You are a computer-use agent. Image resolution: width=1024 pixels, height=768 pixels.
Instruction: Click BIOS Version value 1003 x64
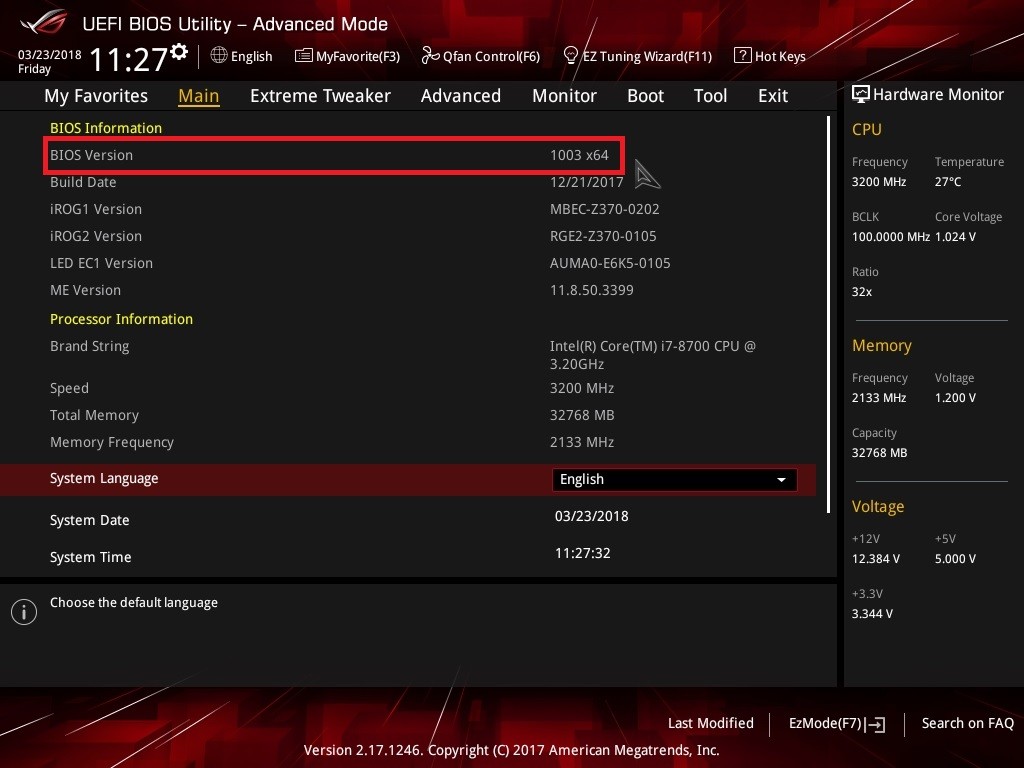pyautogui.click(x=579, y=155)
